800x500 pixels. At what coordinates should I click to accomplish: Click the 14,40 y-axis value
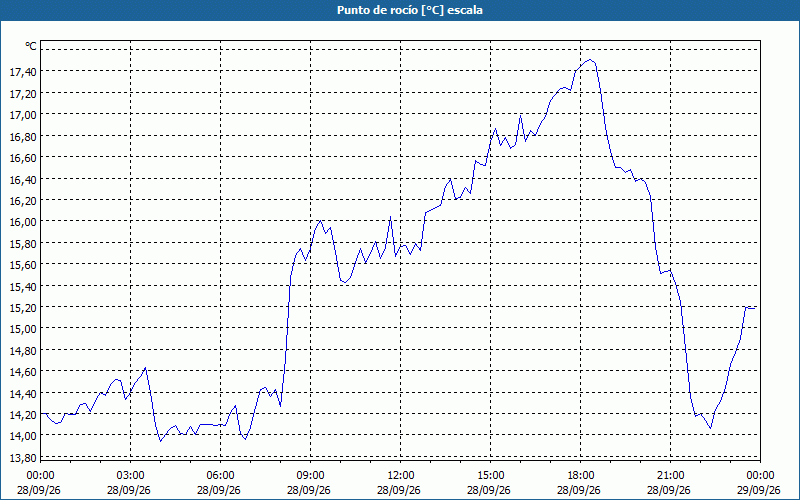[x=23, y=393]
